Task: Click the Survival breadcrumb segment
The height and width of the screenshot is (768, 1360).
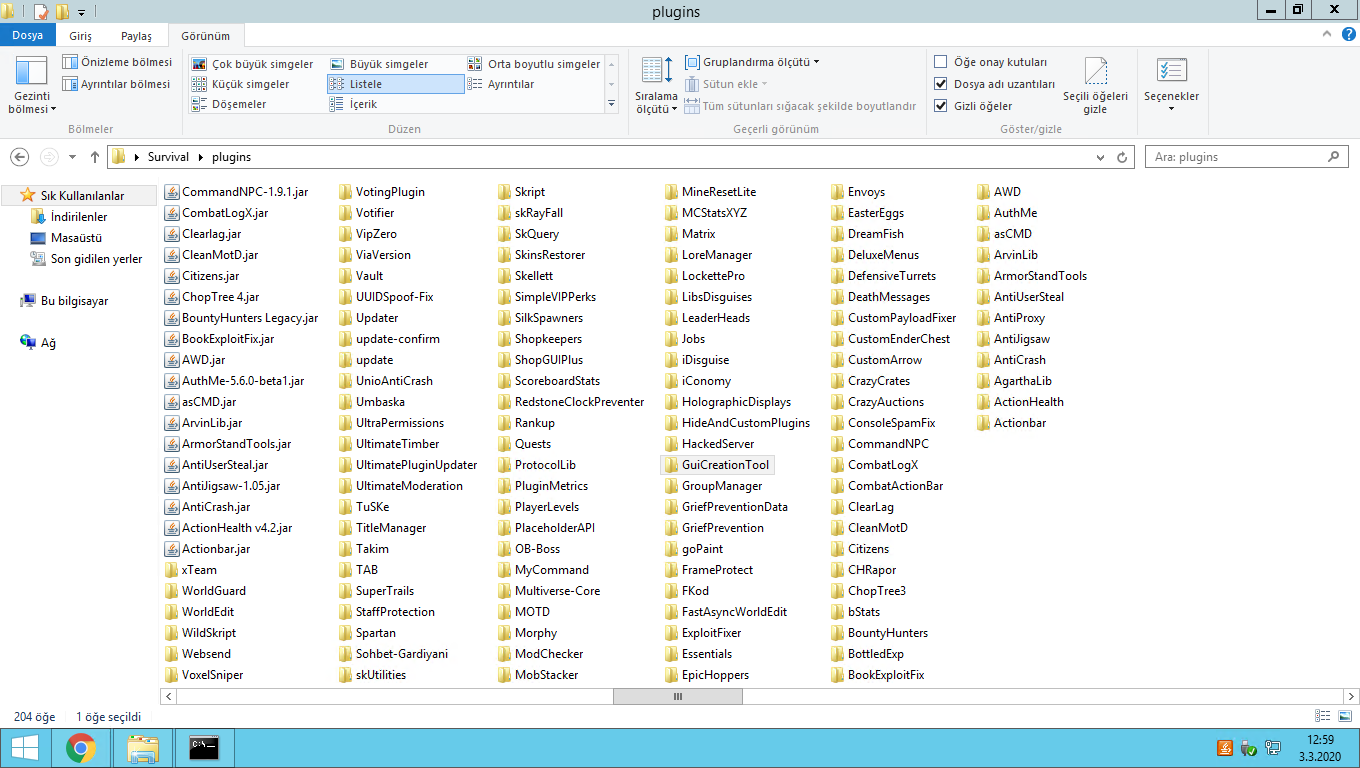Action: [168, 157]
